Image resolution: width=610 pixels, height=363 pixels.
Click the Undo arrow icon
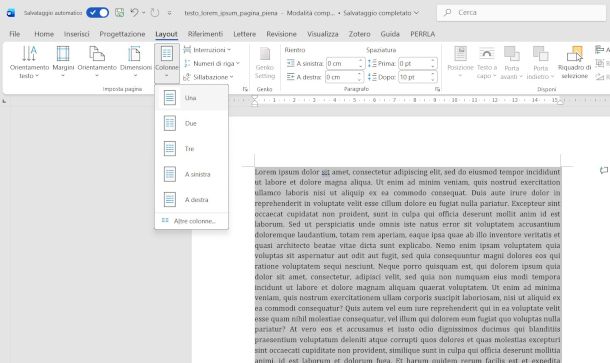[x=134, y=12]
